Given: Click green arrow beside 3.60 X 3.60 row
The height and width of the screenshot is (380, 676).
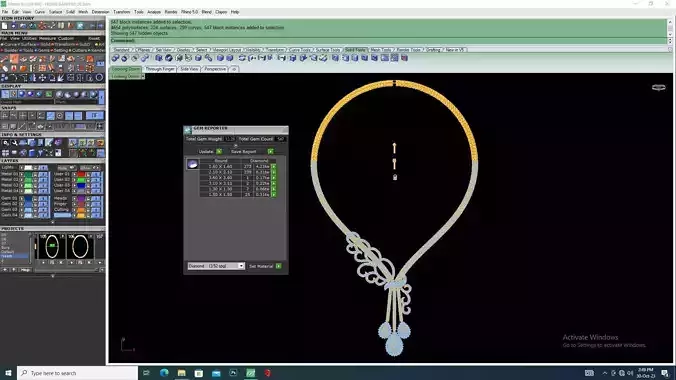Looking at the screenshot, I should coord(273,178).
